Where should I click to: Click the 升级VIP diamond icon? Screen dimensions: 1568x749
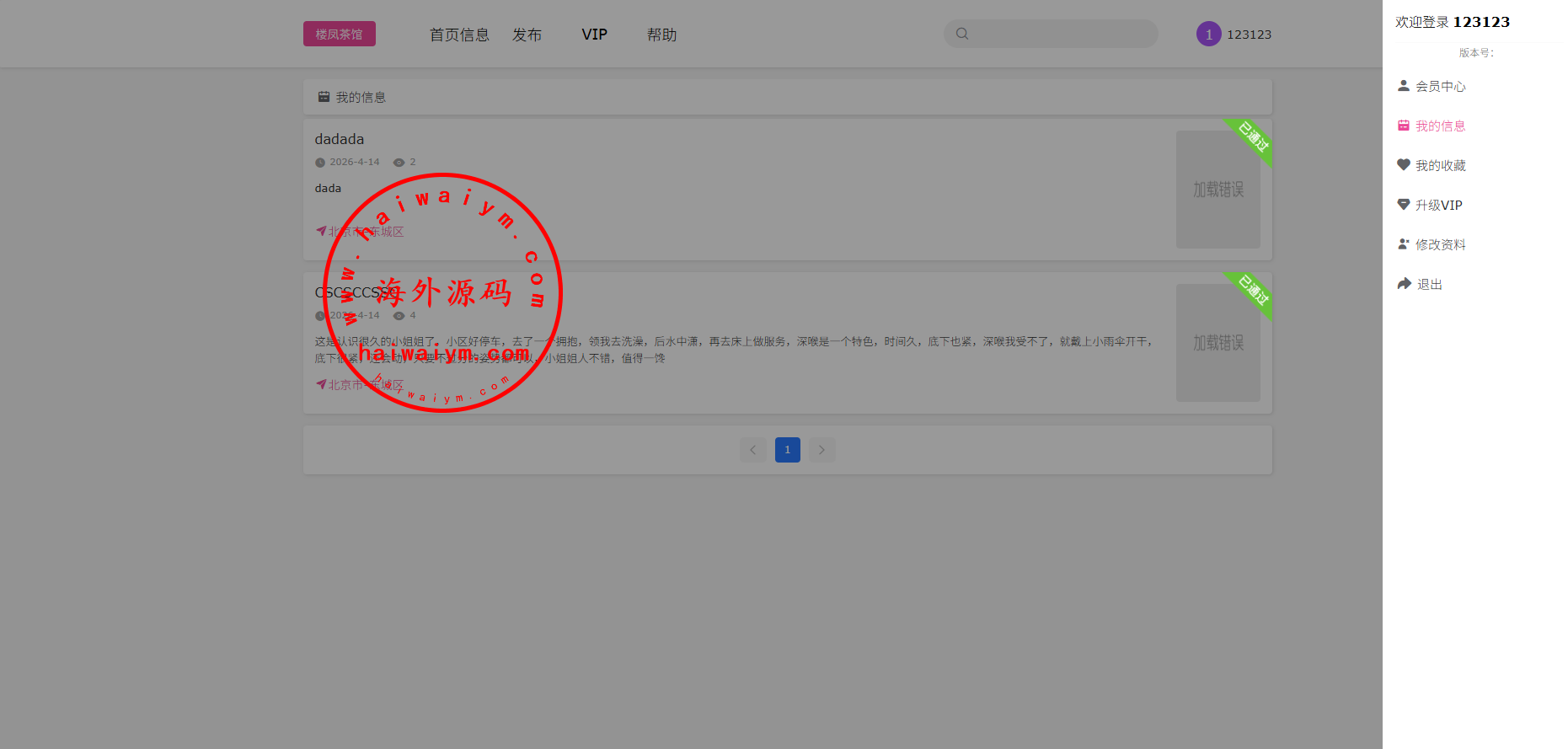point(1404,205)
